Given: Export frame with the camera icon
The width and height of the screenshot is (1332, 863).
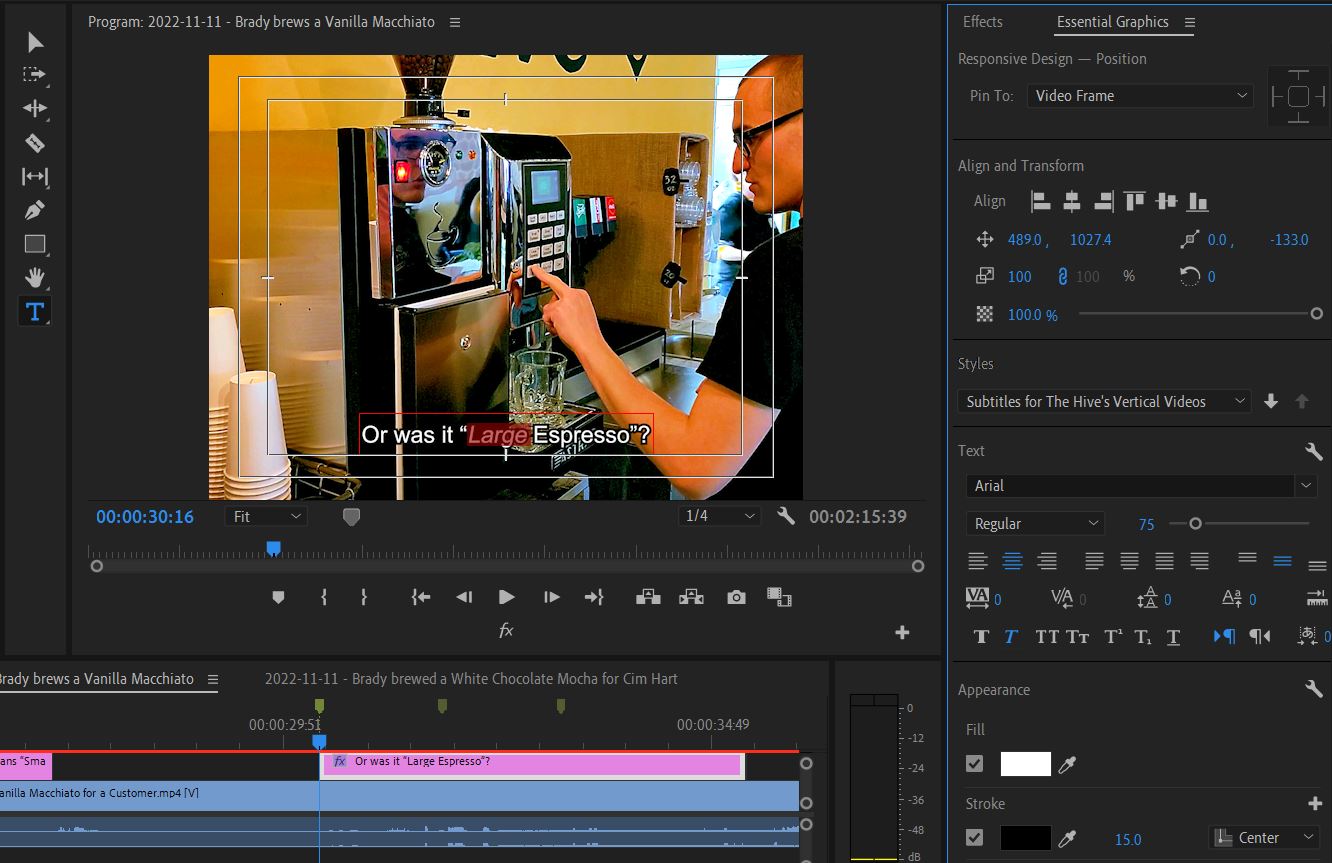Looking at the screenshot, I should (x=736, y=597).
